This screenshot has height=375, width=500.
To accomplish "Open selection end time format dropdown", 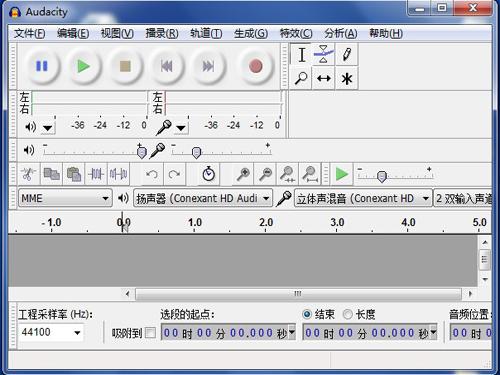I will [x=433, y=332].
